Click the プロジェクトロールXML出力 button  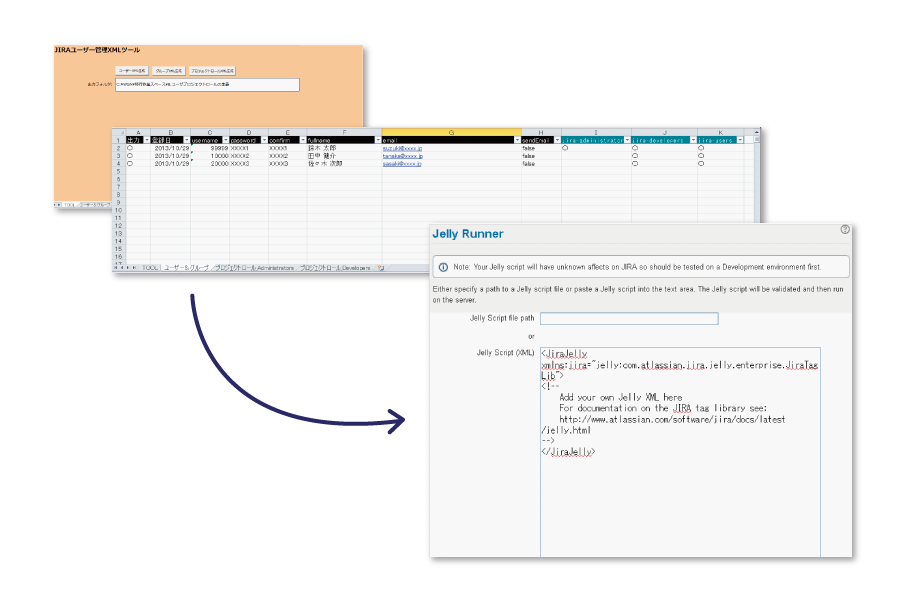point(212,71)
